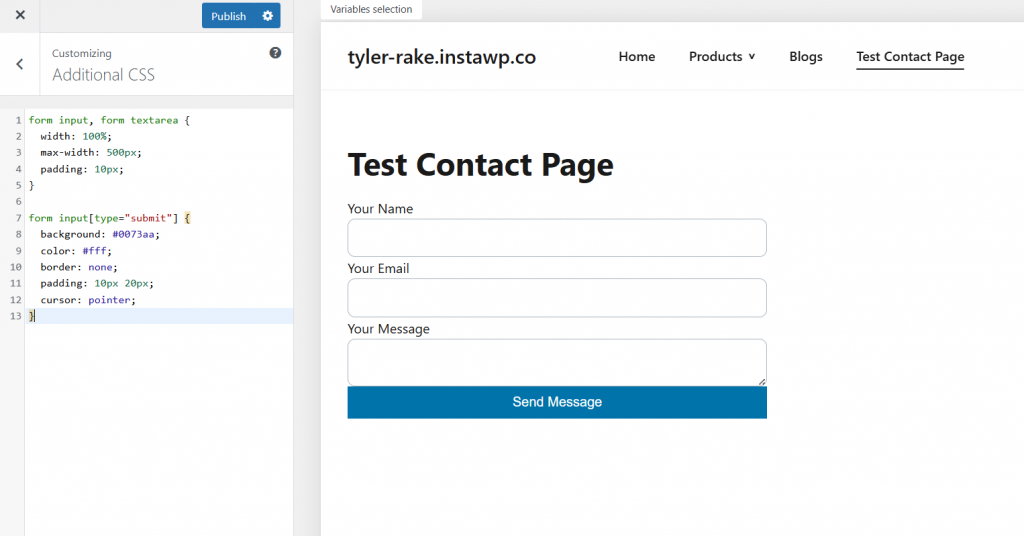
Task: Select the Variables selection tab
Action: point(371,10)
